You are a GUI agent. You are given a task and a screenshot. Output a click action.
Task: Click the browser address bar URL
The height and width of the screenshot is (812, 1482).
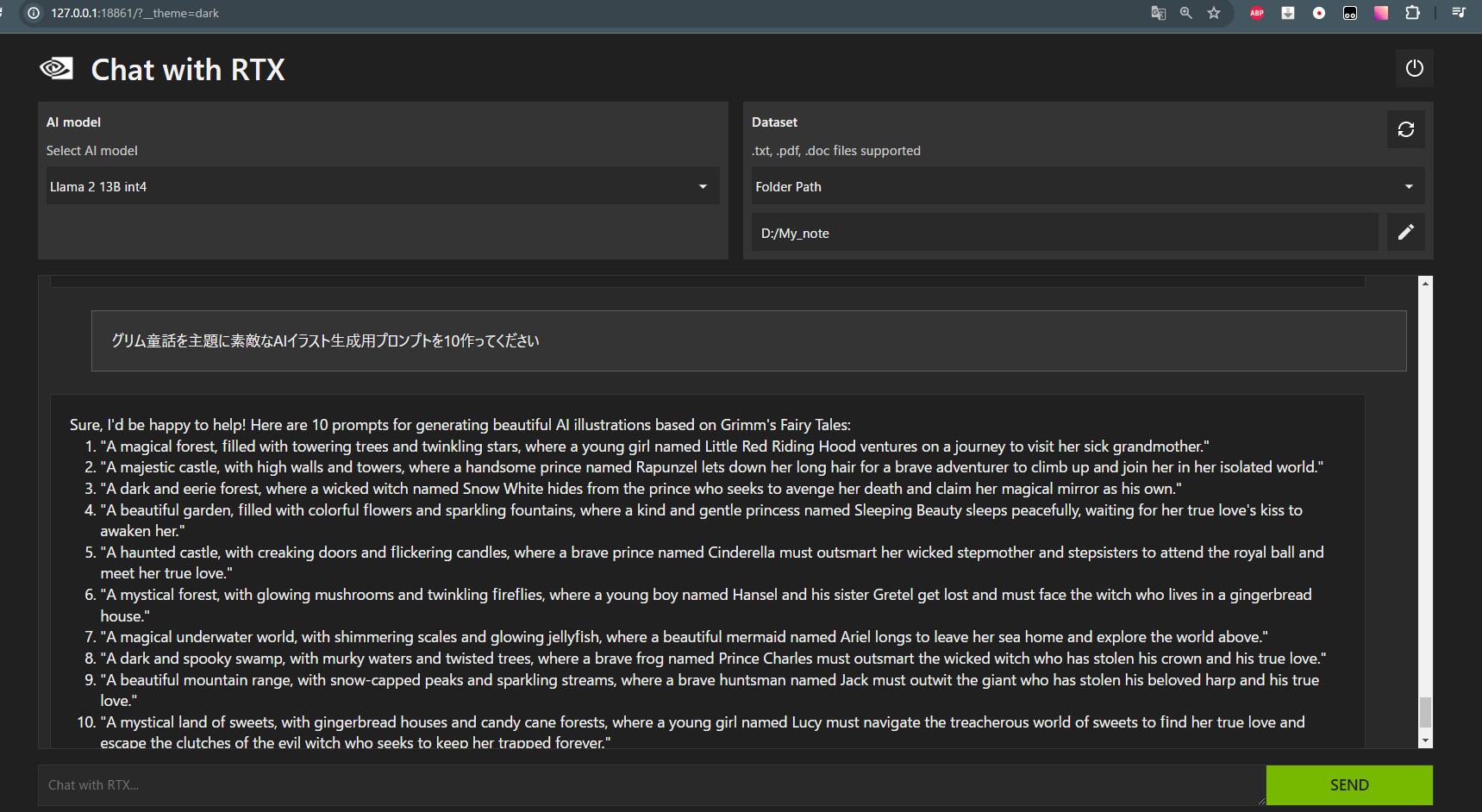coord(134,13)
